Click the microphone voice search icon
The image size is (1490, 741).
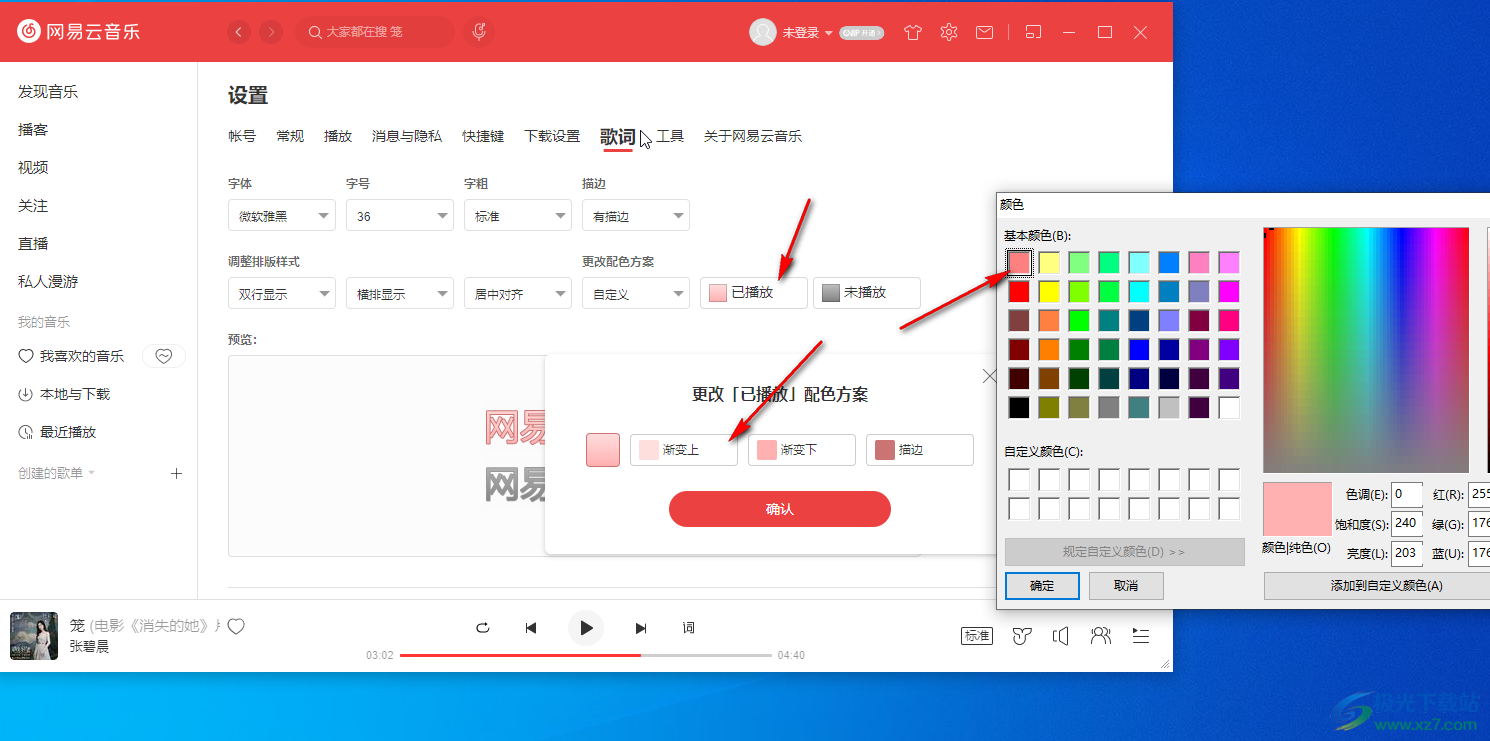(480, 32)
